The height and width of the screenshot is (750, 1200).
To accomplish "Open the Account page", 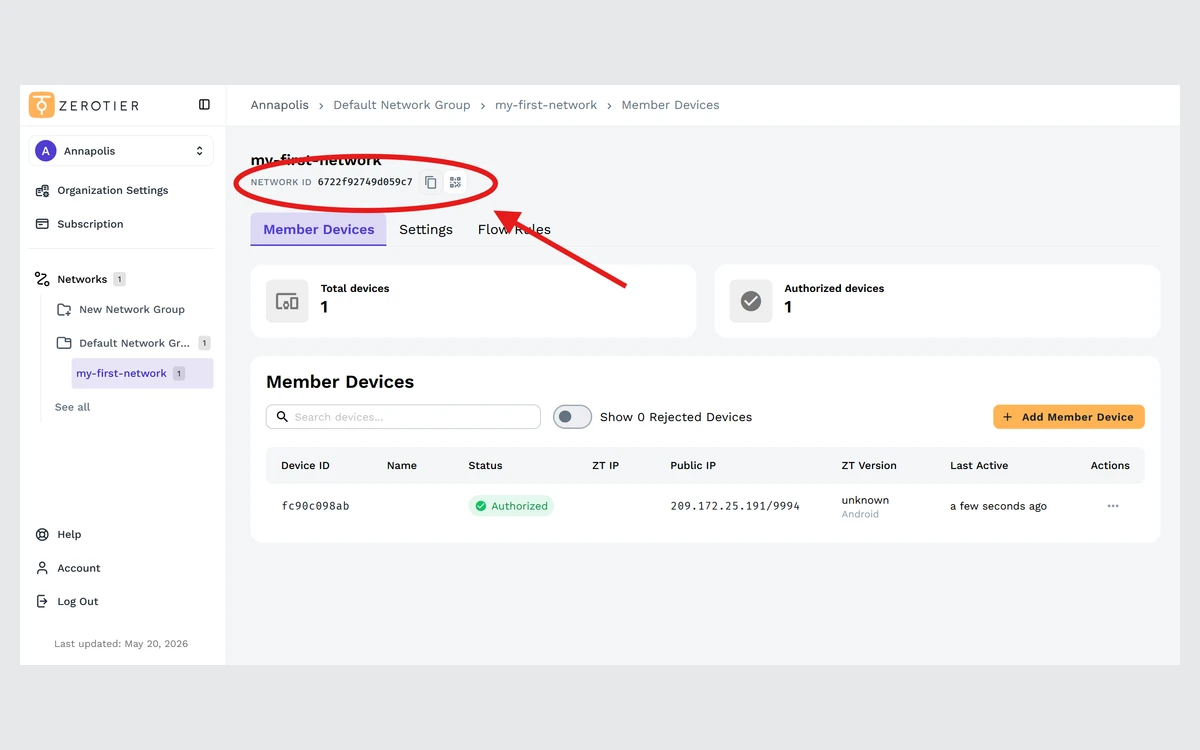I will tap(79, 568).
